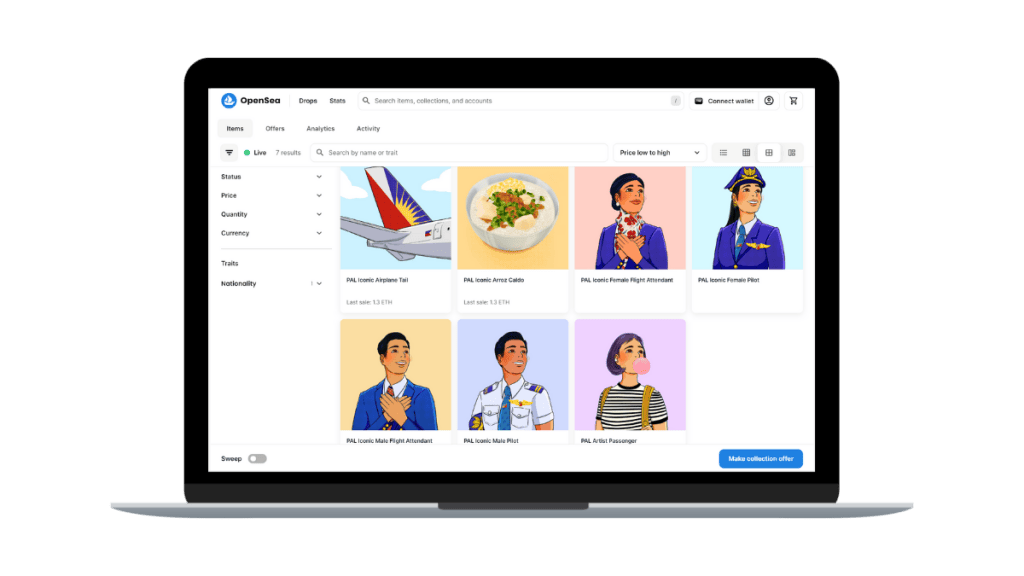Open PAL Iconic Arroz Caldo title
Screen dimensions: 1024x576
tap(494, 280)
